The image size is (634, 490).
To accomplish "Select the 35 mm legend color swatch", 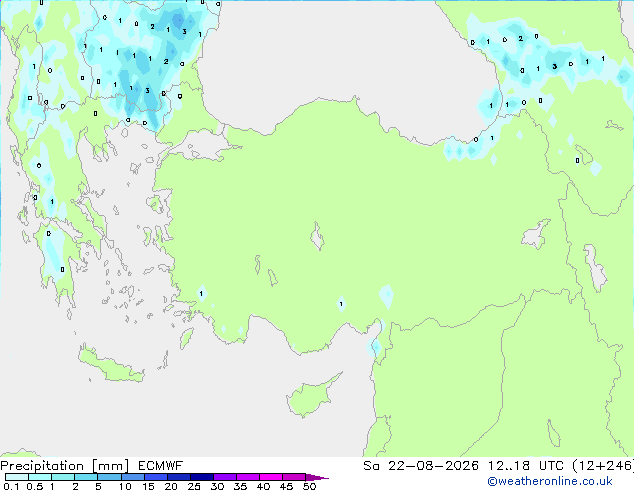I will click(247, 477).
